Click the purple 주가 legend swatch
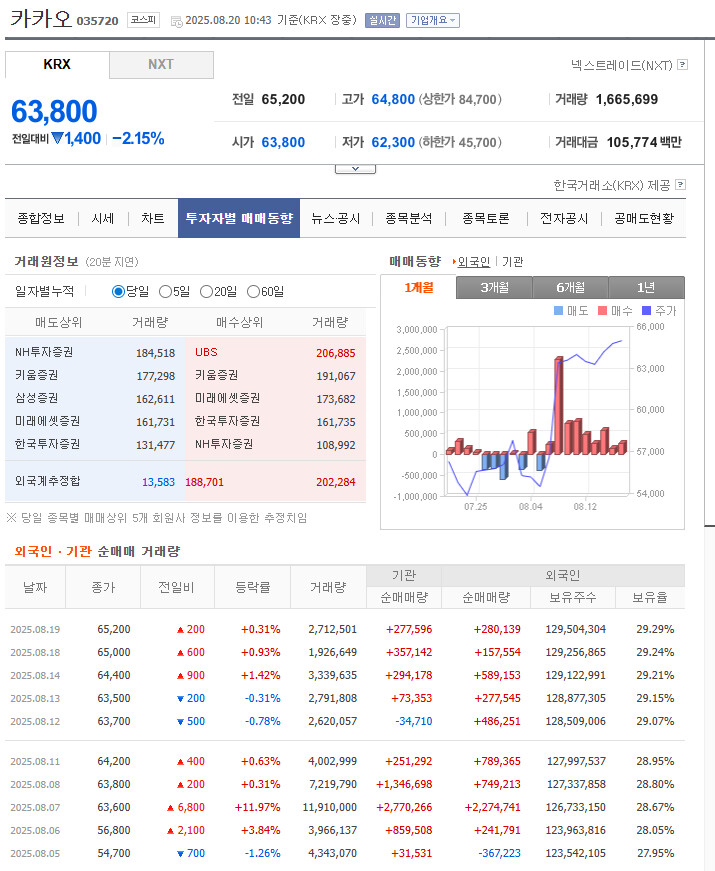The height and width of the screenshot is (871, 715). (x=646, y=311)
